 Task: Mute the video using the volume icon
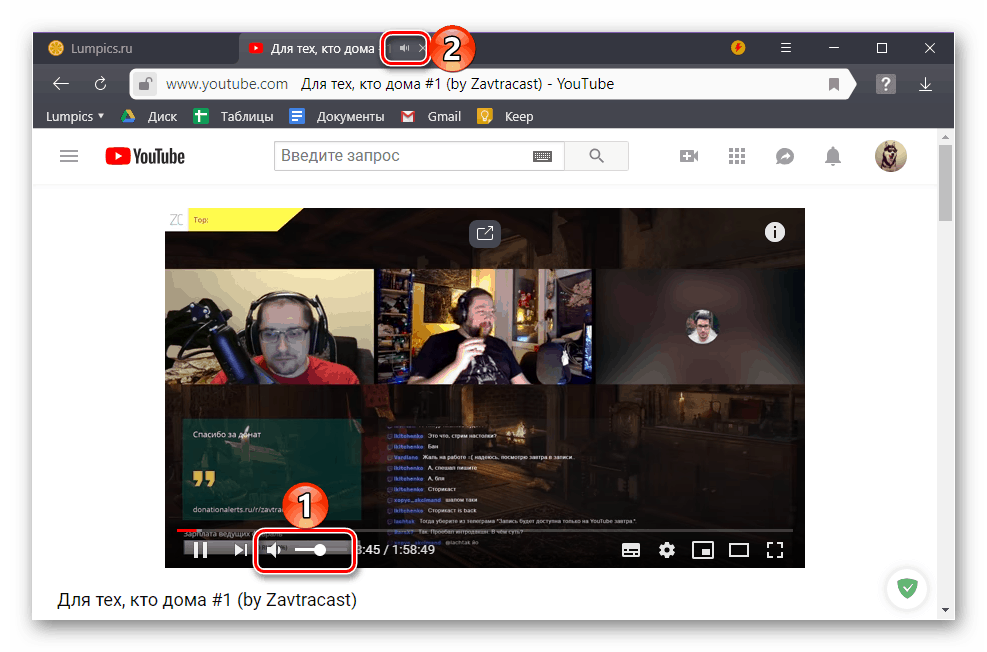tap(275, 549)
